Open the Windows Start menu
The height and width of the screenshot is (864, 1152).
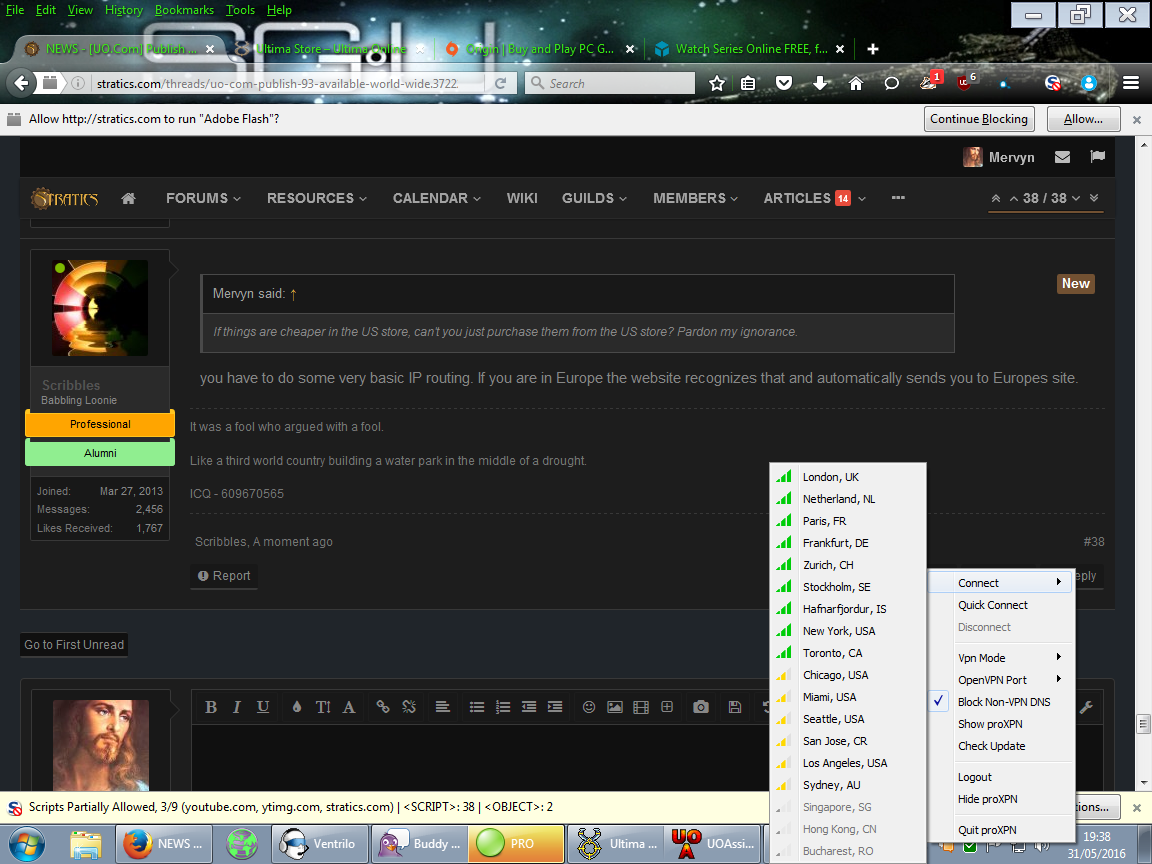click(x=26, y=843)
